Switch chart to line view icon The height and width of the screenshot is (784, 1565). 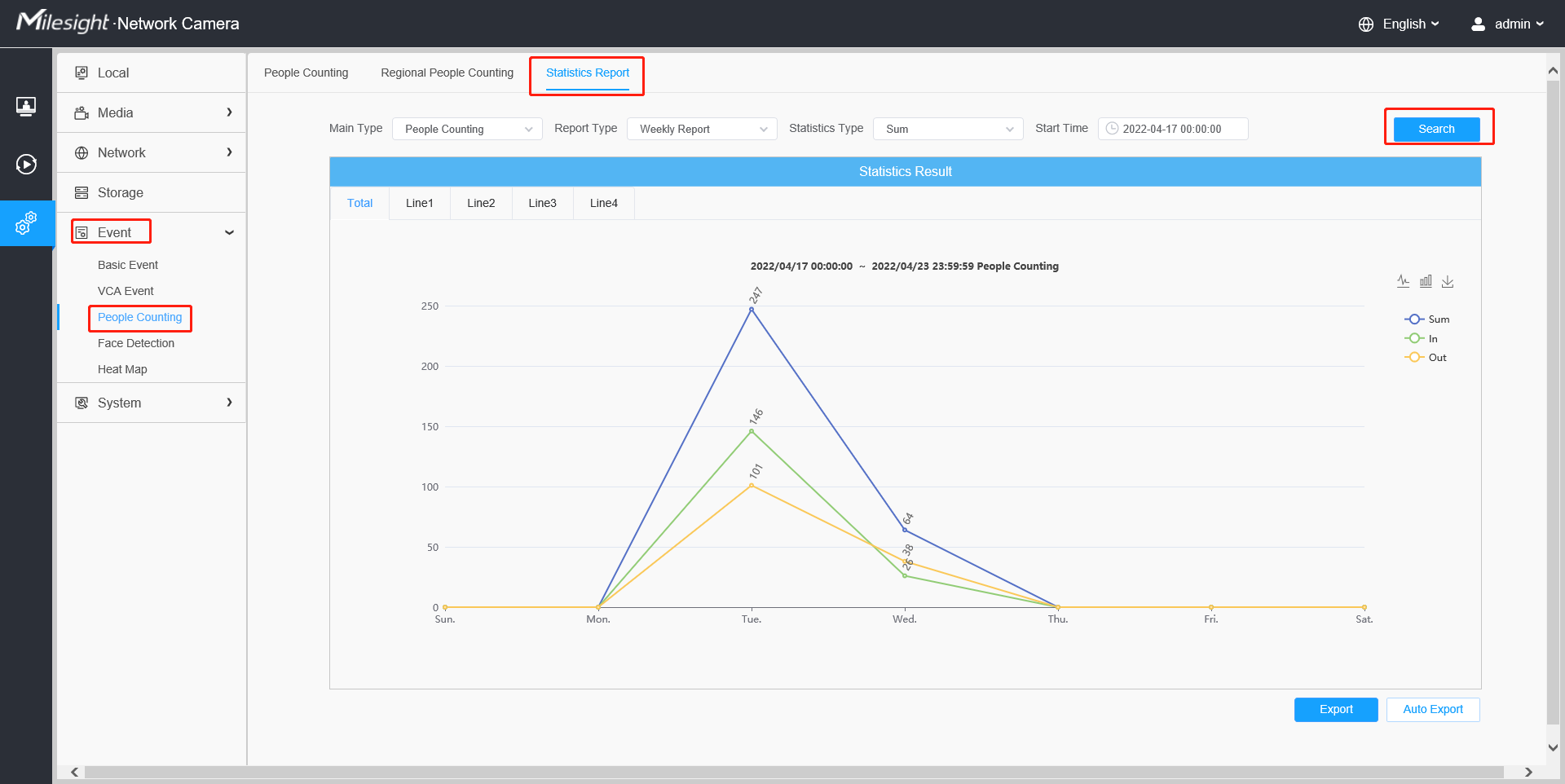point(1403,281)
